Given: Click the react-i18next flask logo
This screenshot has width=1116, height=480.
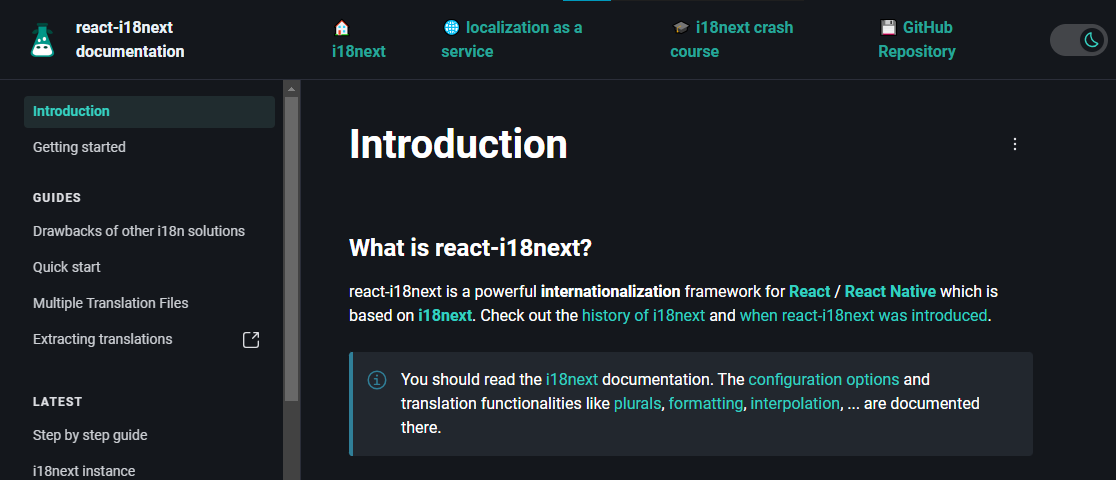Looking at the screenshot, I should tap(43, 40).
